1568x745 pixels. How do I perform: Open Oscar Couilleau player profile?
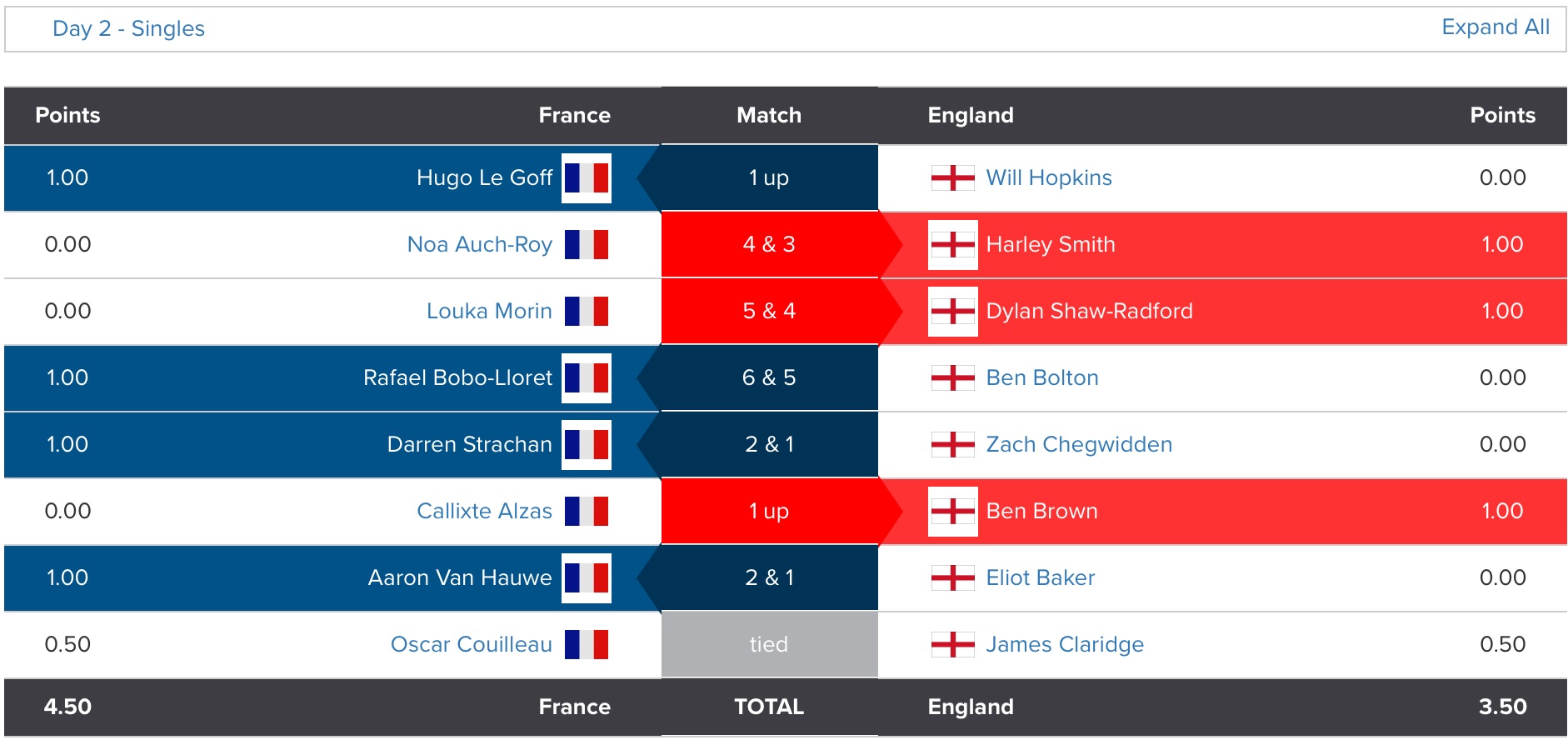tap(471, 645)
